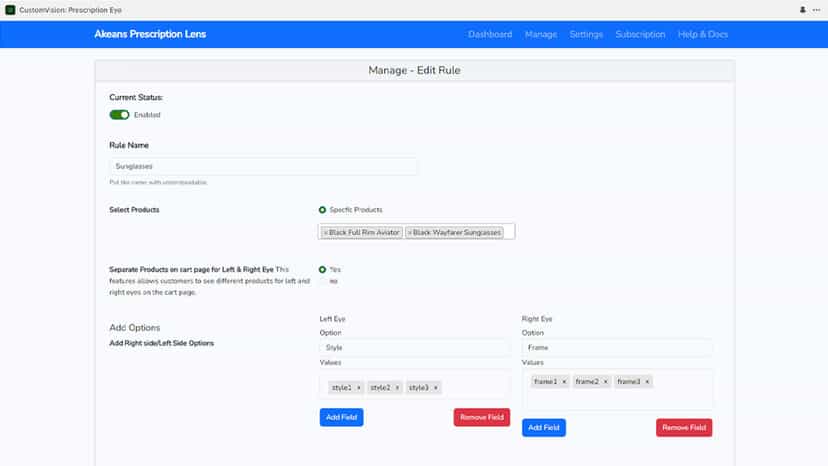Choose Yes for separate products
Screen dimensions: 828x466
(x=322, y=269)
